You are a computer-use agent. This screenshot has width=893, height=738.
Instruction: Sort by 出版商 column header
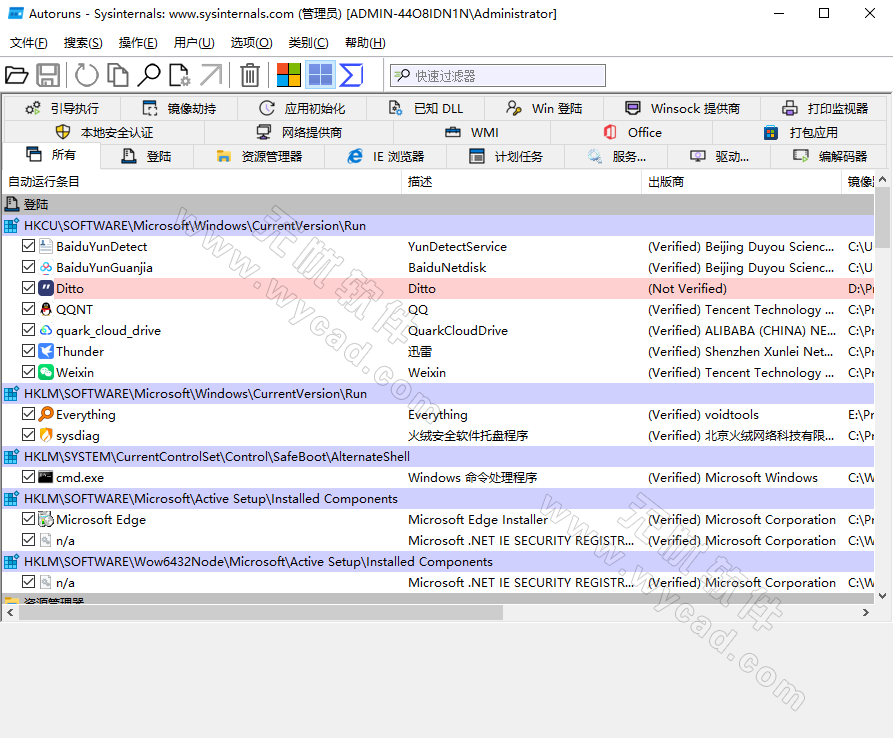click(742, 182)
